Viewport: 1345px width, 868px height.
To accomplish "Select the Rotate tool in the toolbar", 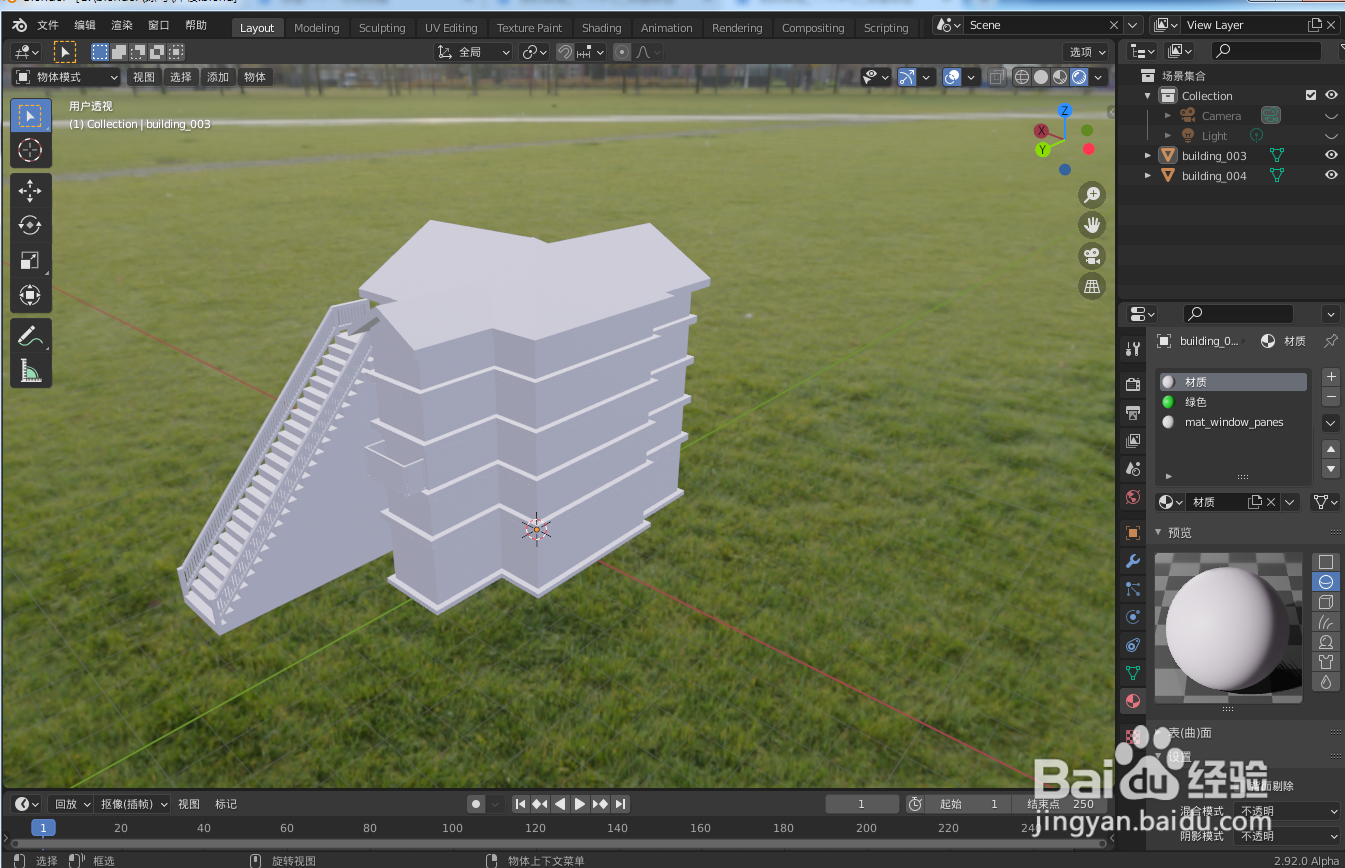I will 30,225.
